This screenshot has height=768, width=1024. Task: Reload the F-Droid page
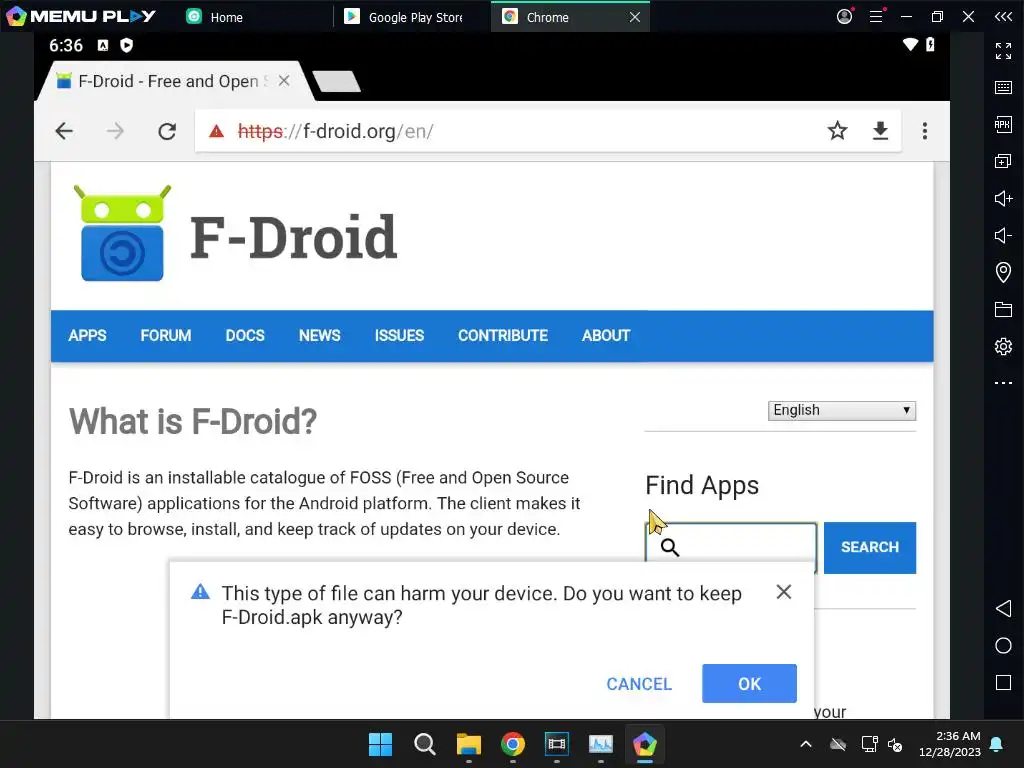pyautogui.click(x=167, y=131)
